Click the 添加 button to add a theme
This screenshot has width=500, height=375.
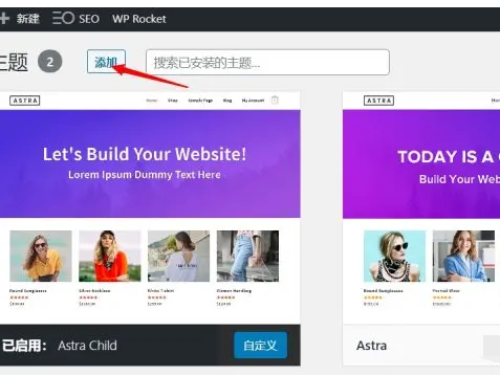[106, 61]
